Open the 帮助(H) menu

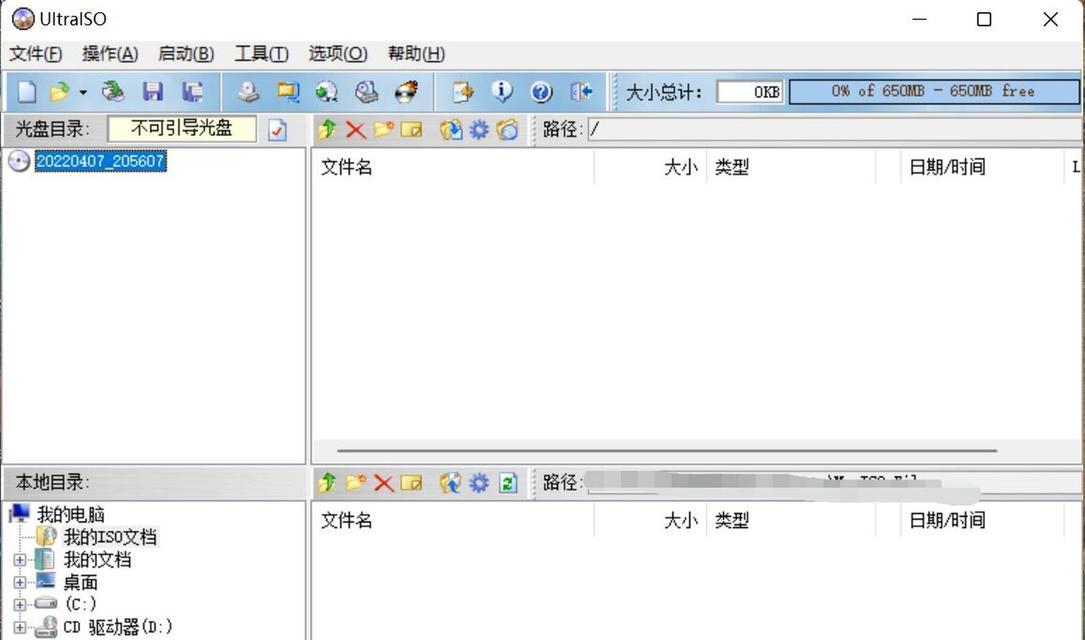(417, 54)
